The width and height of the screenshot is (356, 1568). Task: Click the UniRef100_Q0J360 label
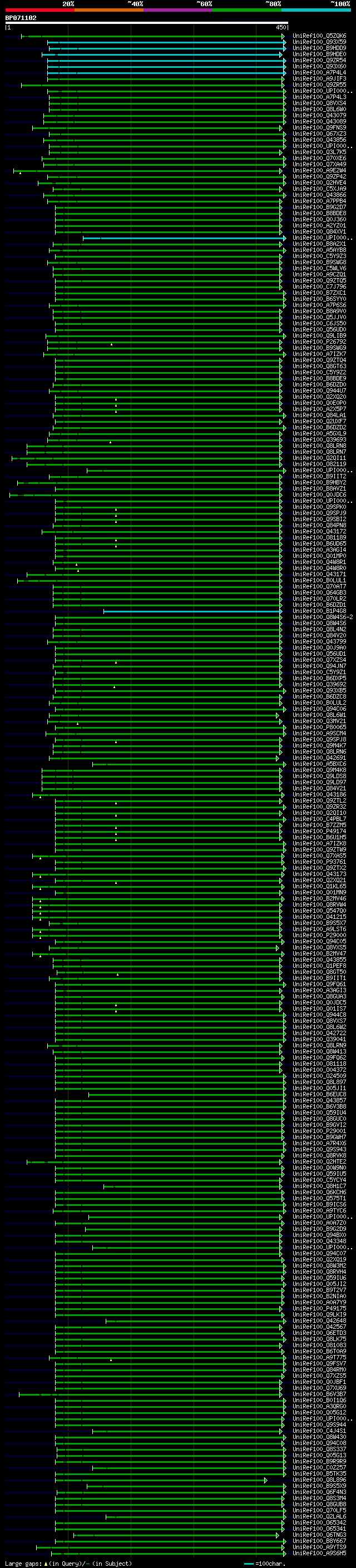tap(319, 219)
